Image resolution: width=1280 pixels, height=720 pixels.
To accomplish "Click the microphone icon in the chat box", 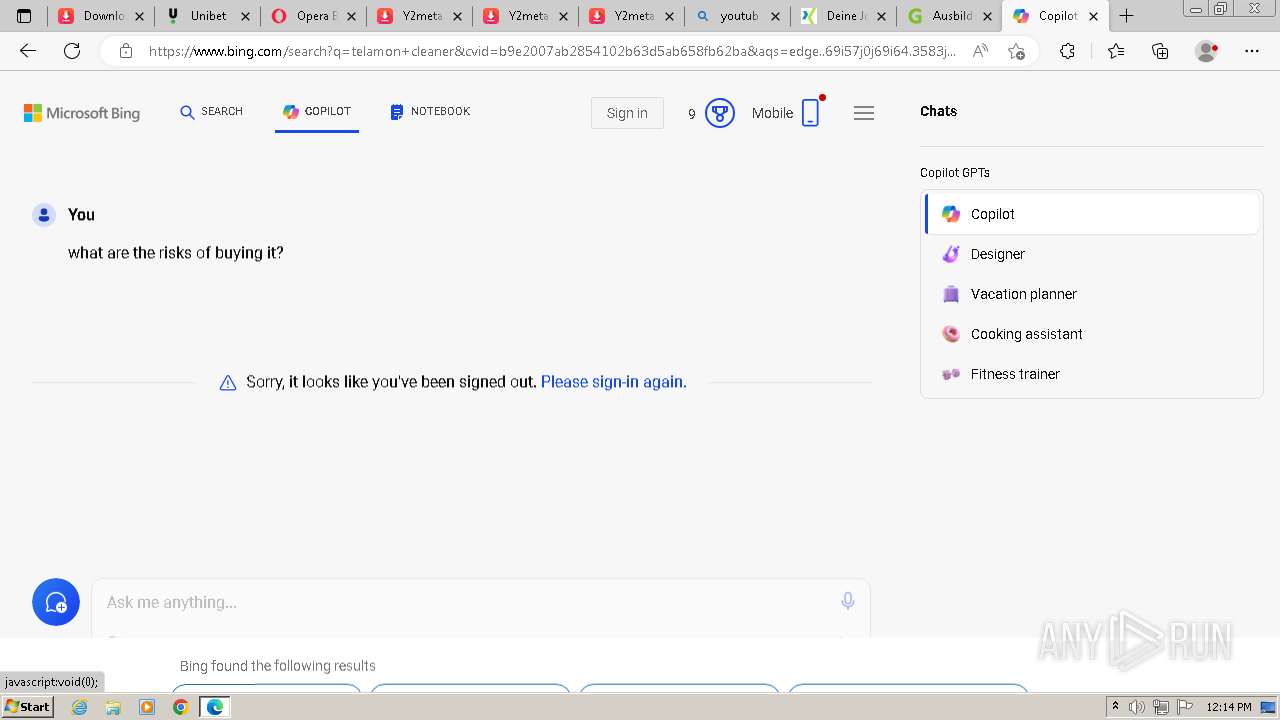I will pos(848,601).
